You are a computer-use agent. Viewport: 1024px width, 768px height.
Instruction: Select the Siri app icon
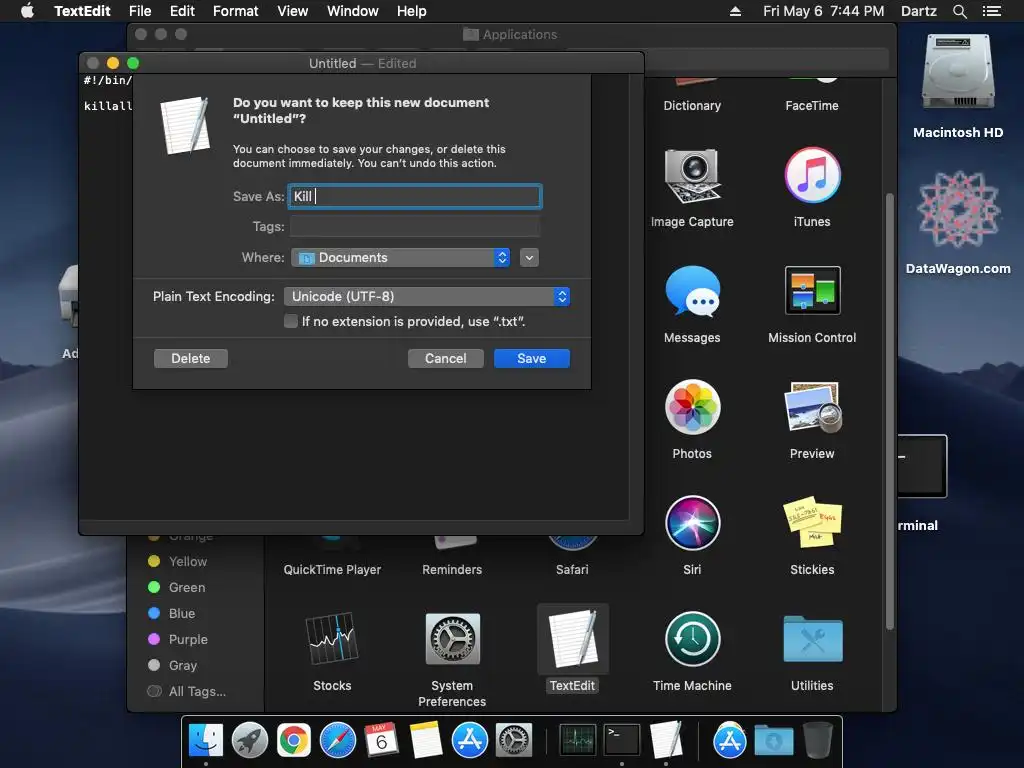[692, 523]
